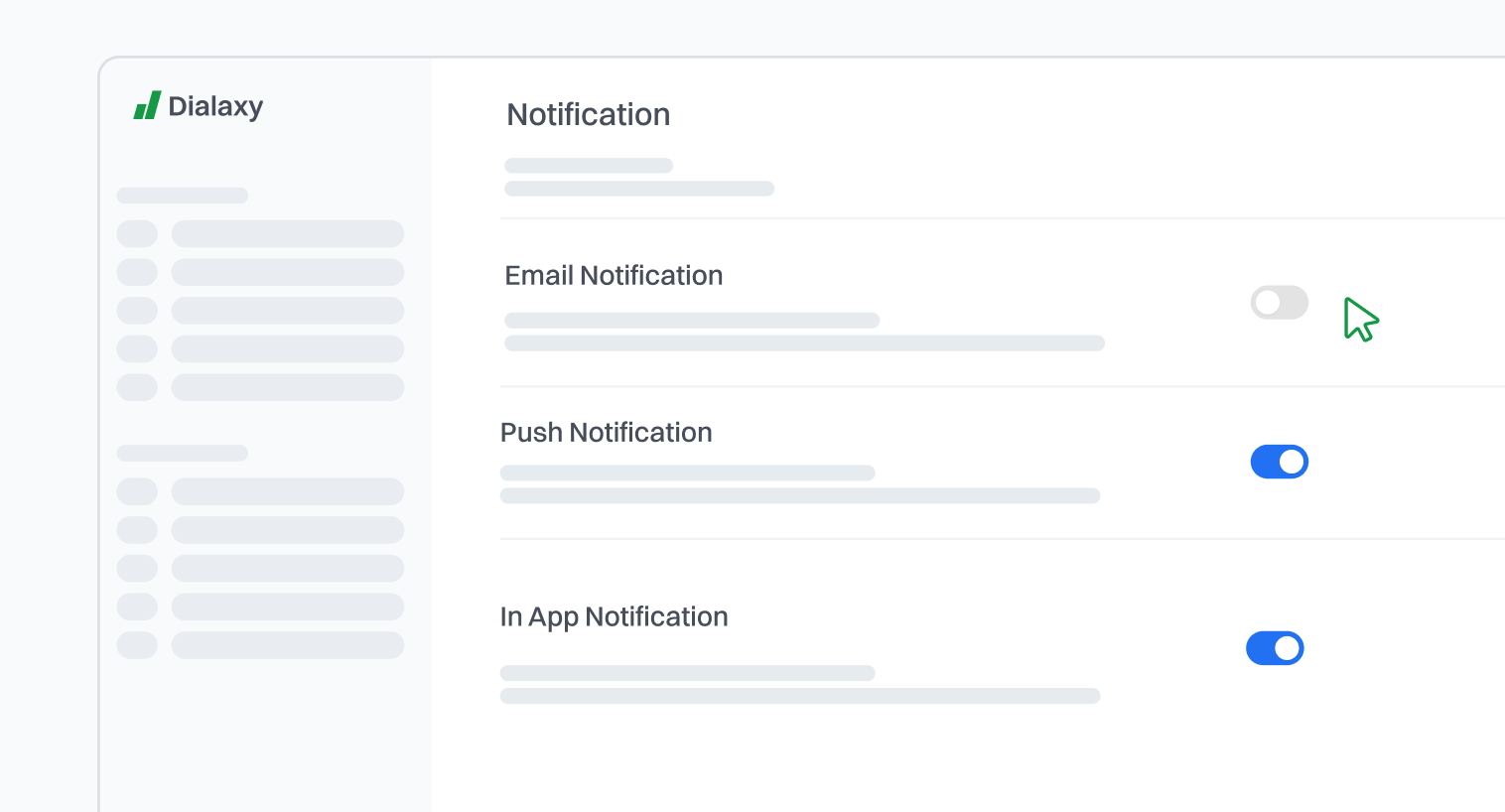Disable the Push Notification toggle
The image size is (1505, 812).
click(x=1279, y=462)
